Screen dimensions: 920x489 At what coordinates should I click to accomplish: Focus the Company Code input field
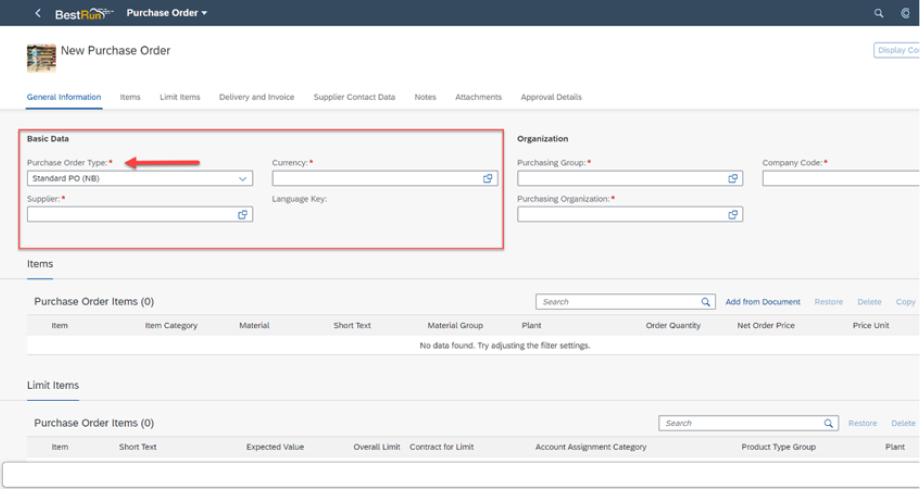[841, 178]
